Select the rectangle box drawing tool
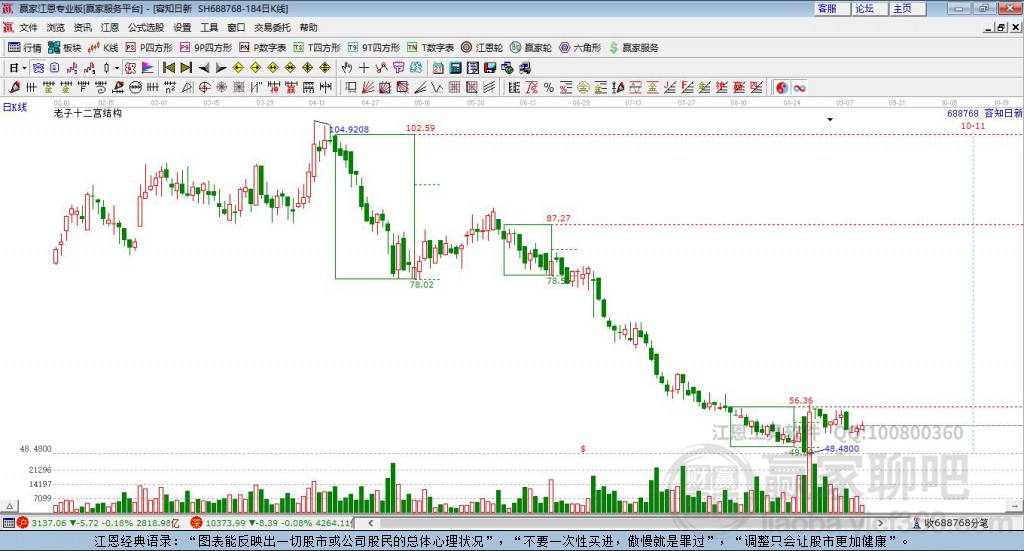1024x551 pixels. (x=351, y=87)
